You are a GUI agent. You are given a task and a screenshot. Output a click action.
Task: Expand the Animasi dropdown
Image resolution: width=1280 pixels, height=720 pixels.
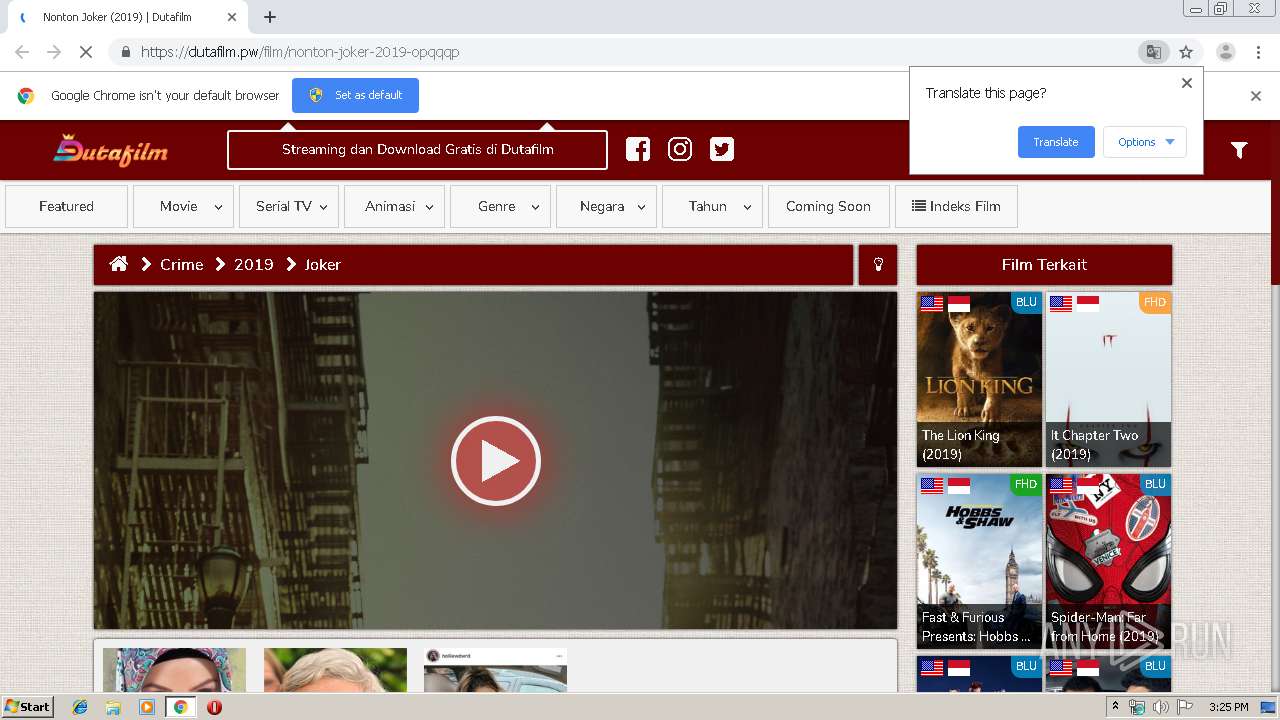394,206
